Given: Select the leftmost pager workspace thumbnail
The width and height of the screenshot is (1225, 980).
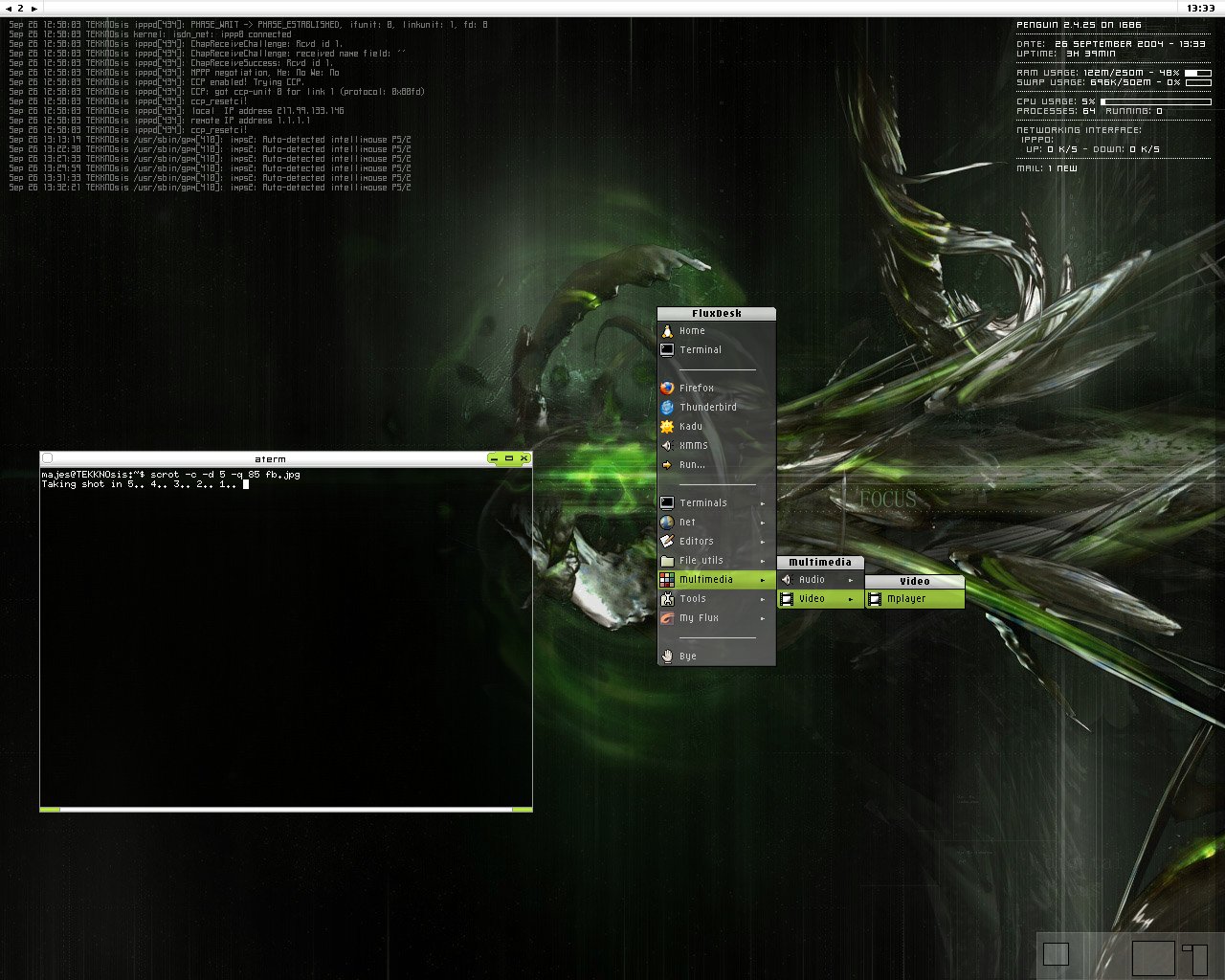Looking at the screenshot, I should 1056,954.
